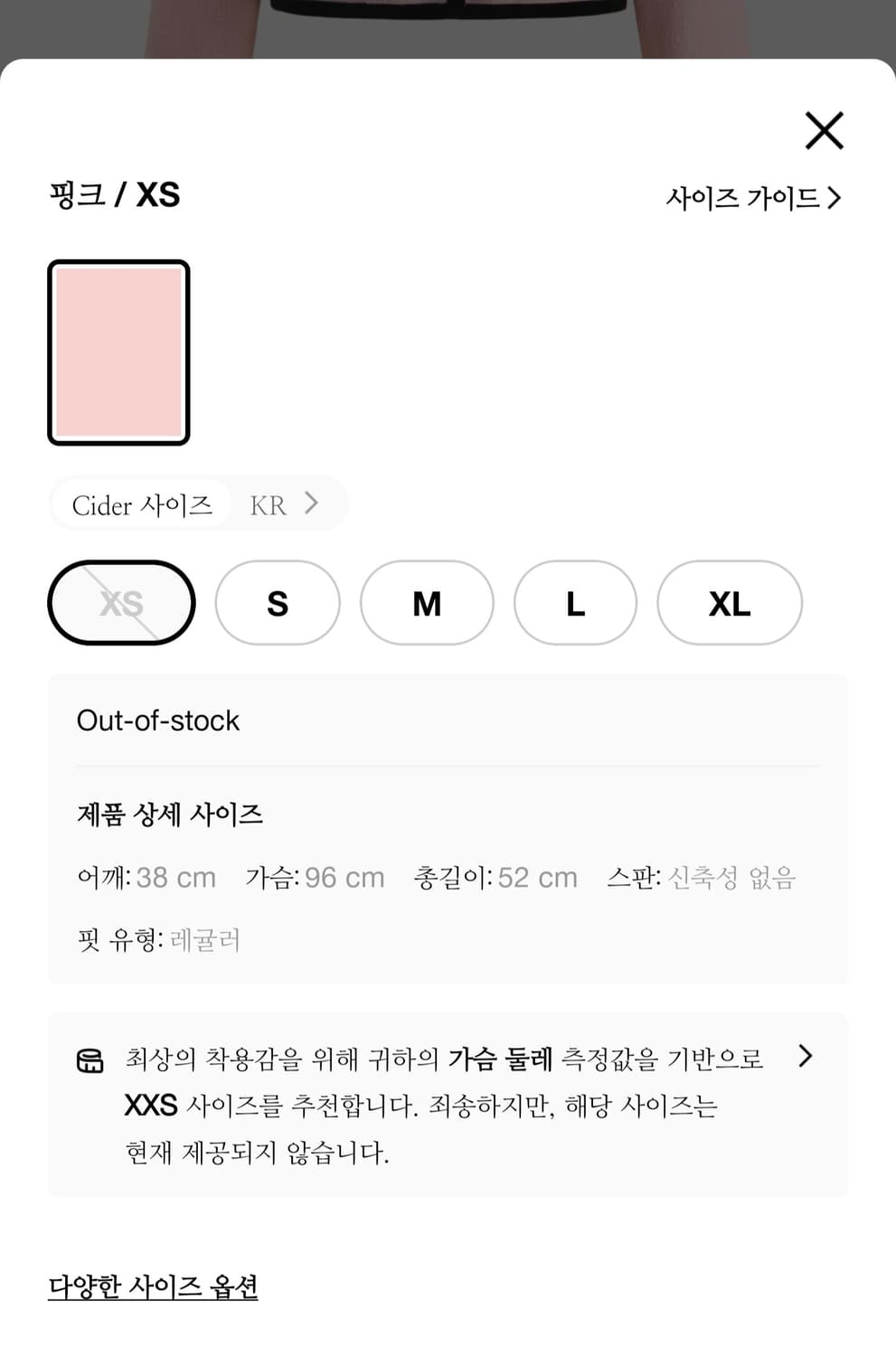Click the arrow beside 사이즈 가이드
Screen dimensions: 896x1356
834,197
